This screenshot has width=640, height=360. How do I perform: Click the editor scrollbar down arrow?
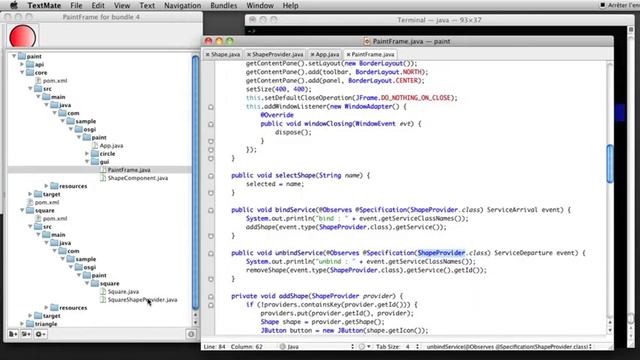(x=610, y=329)
